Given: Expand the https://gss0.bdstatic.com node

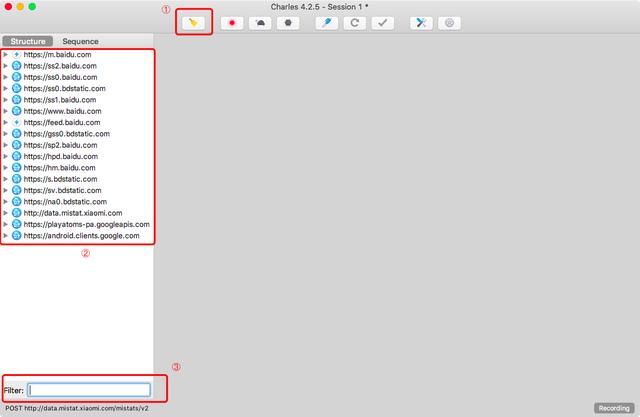Looking at the screenshot, I should 5,133.
